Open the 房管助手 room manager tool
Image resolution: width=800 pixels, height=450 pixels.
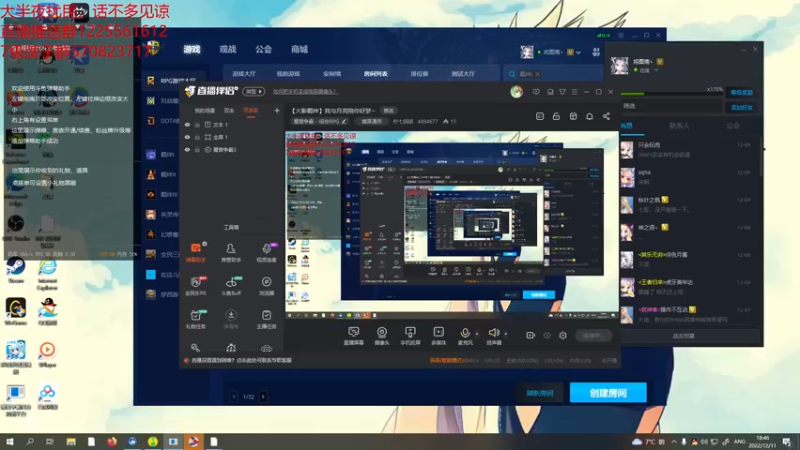(x=231, y=252)
